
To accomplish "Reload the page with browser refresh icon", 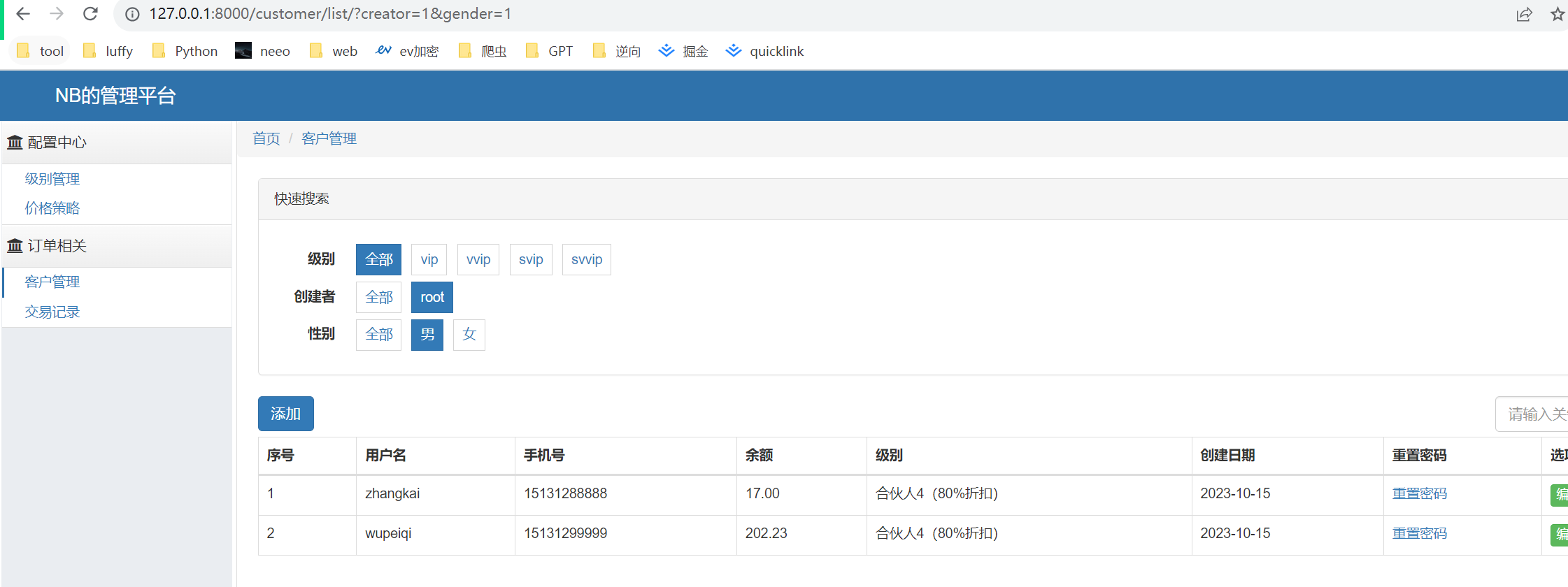I will pos(90,14).
